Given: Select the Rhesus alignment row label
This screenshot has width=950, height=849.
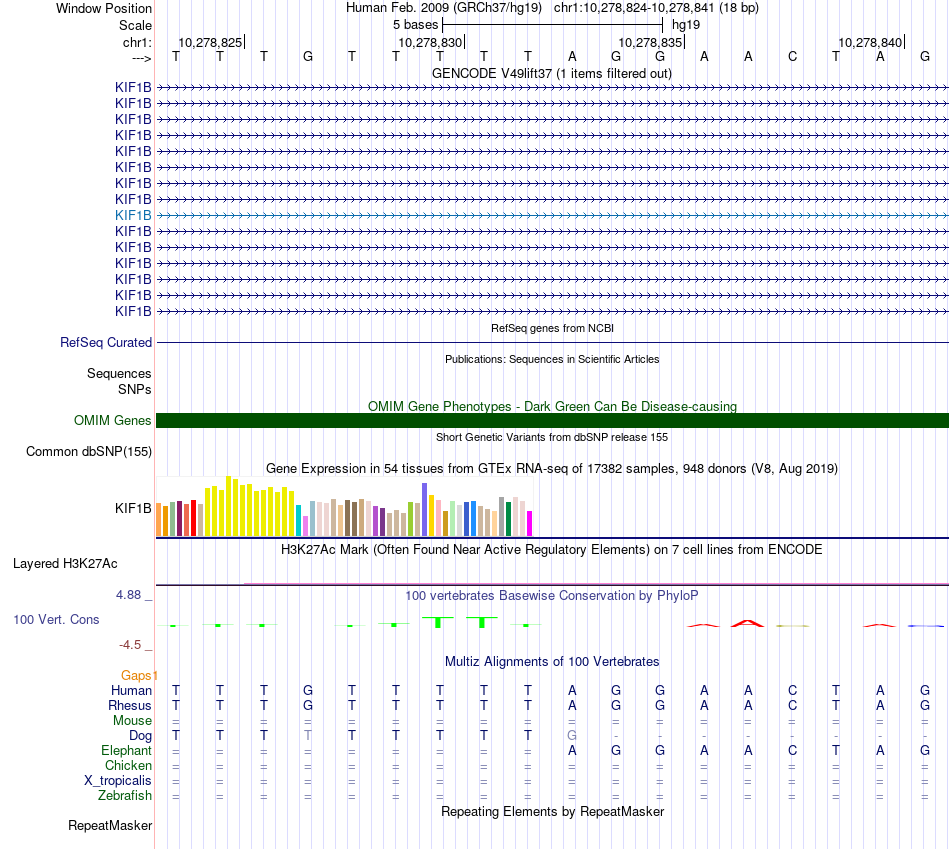Looking at the screenshot, I should pyautogui.click(x=130, y=705).
